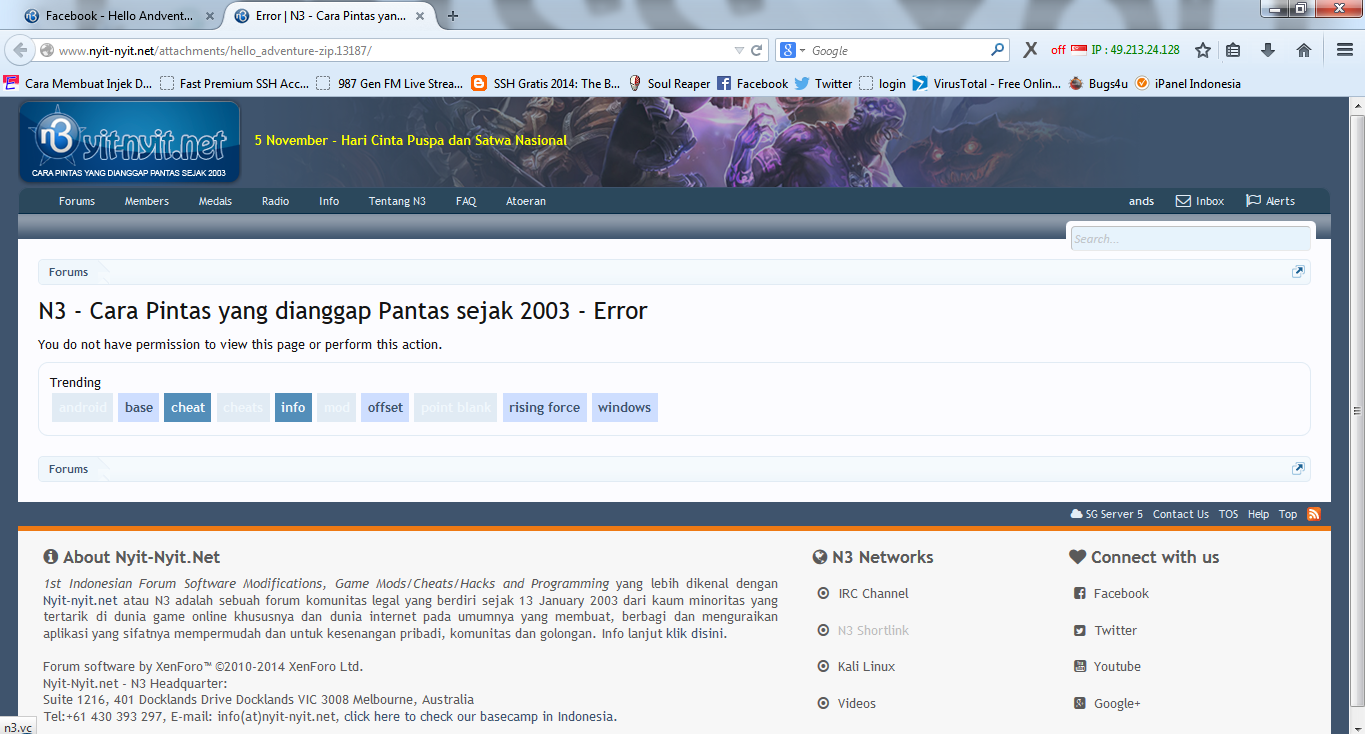Image resolution: width=1365 pixels, height=734 pixels.
Task: Click the forum Search field
Action: click(1190, 238)
